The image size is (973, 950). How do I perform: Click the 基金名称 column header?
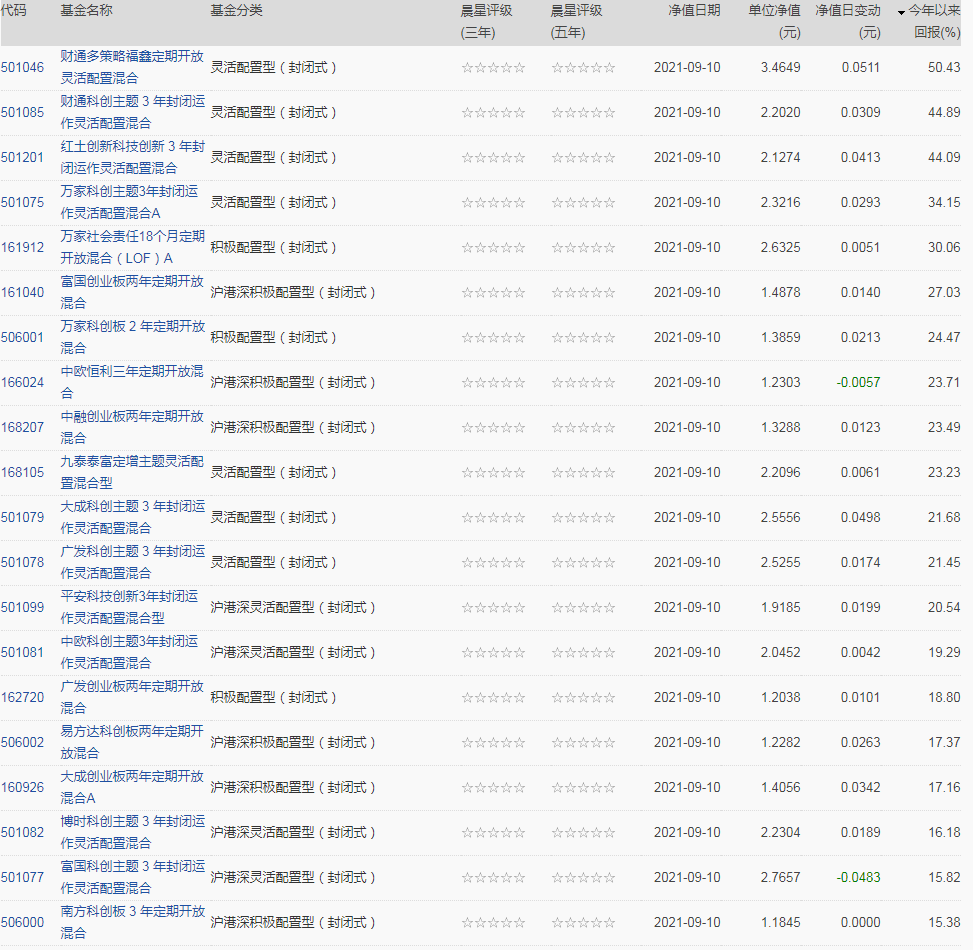click(86, 11)
